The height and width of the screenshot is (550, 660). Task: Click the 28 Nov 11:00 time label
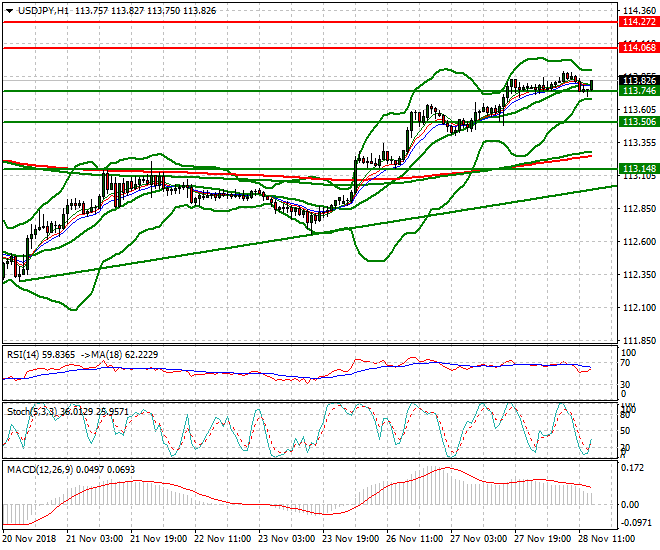click(x=607, y=539)
